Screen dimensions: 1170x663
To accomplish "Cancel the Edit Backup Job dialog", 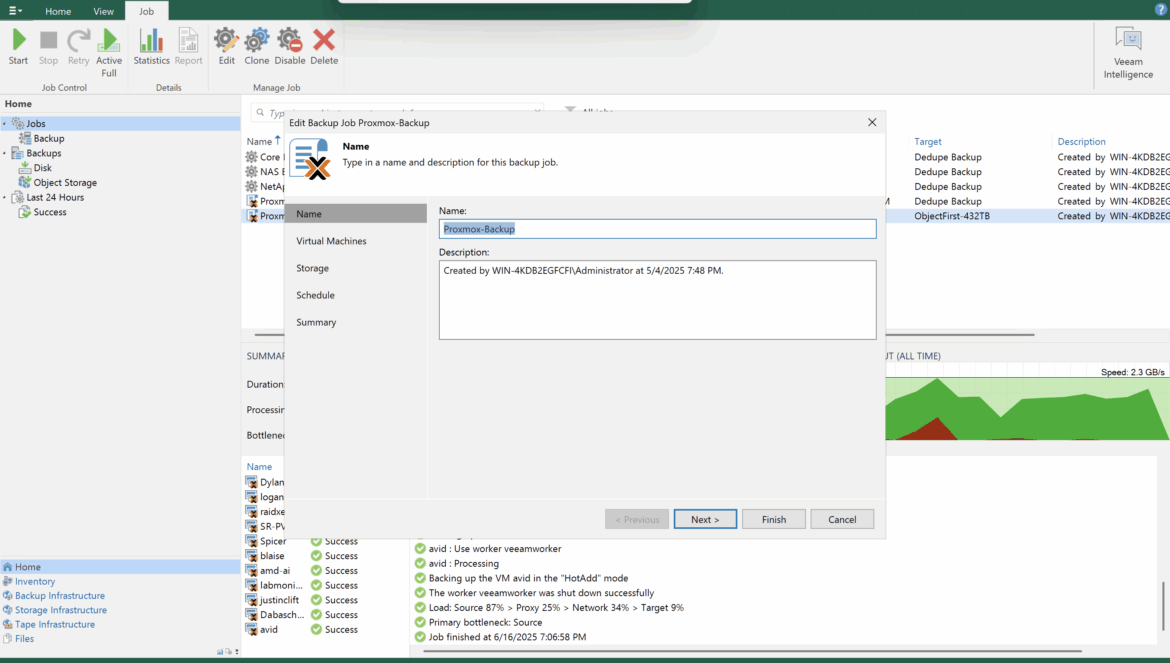I will [842, 519].
